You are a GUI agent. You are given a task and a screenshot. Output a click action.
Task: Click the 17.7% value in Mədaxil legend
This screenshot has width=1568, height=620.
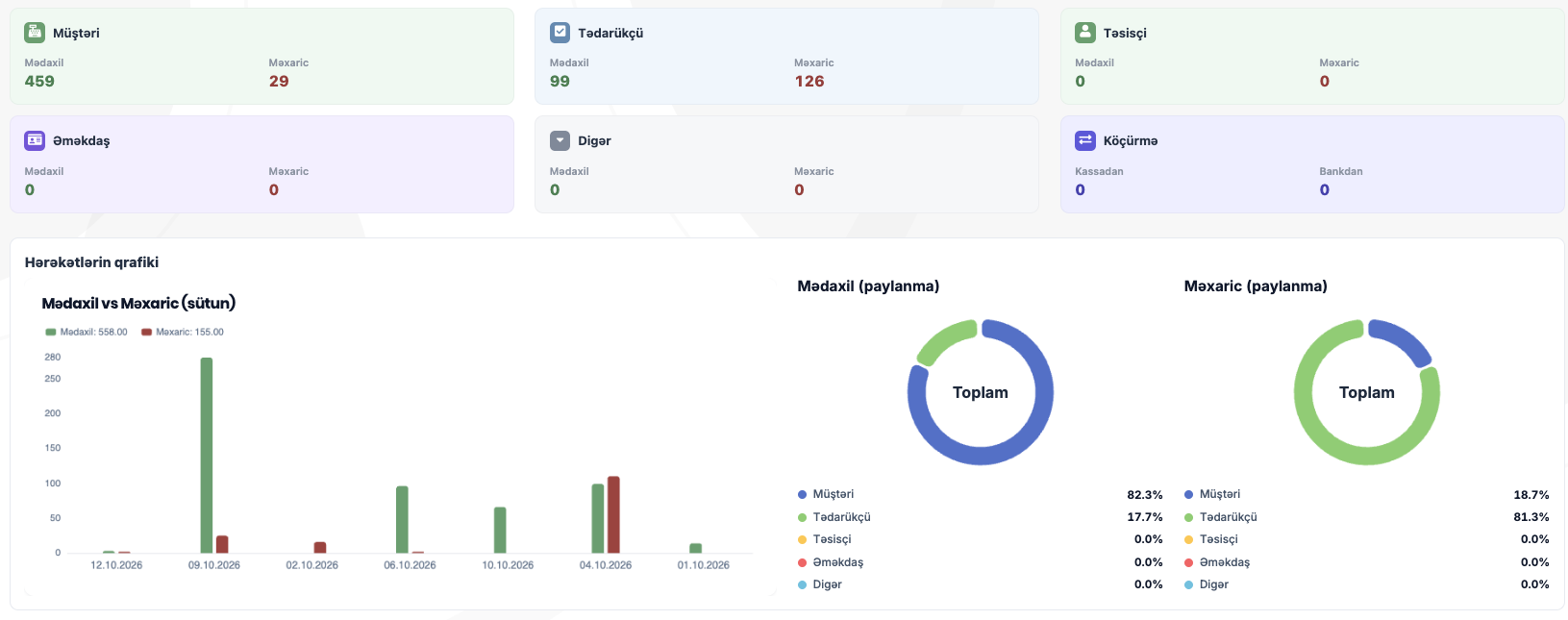coord(1145,517)
